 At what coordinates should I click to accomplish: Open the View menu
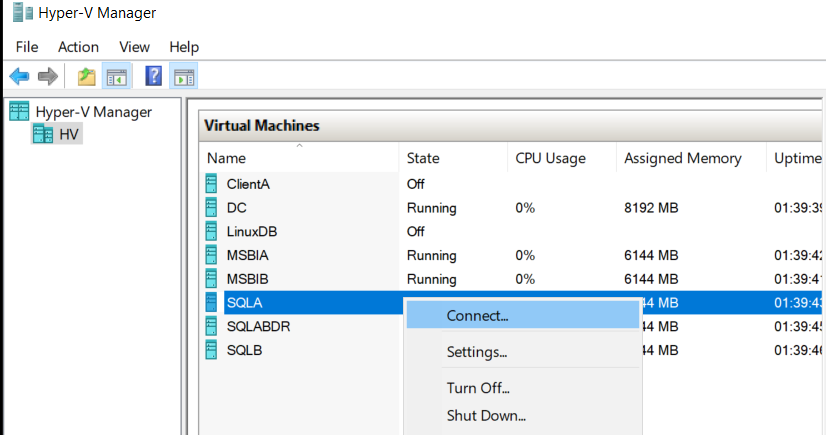point(134,47)
